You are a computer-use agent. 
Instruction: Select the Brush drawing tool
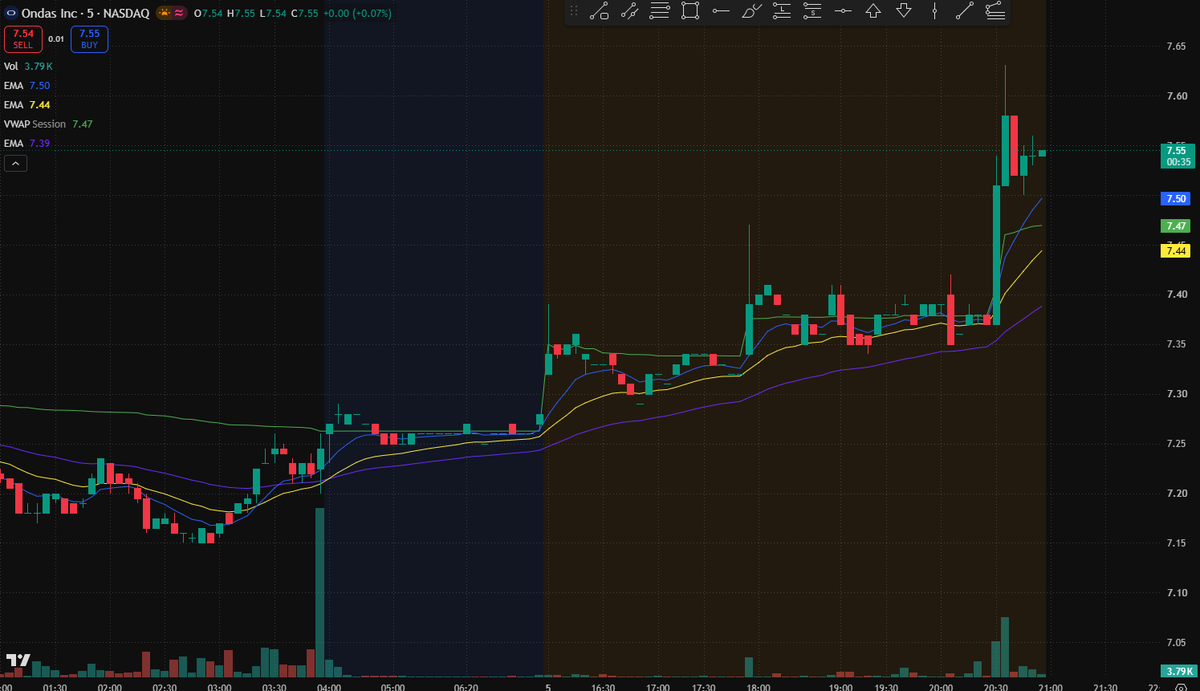752,12
